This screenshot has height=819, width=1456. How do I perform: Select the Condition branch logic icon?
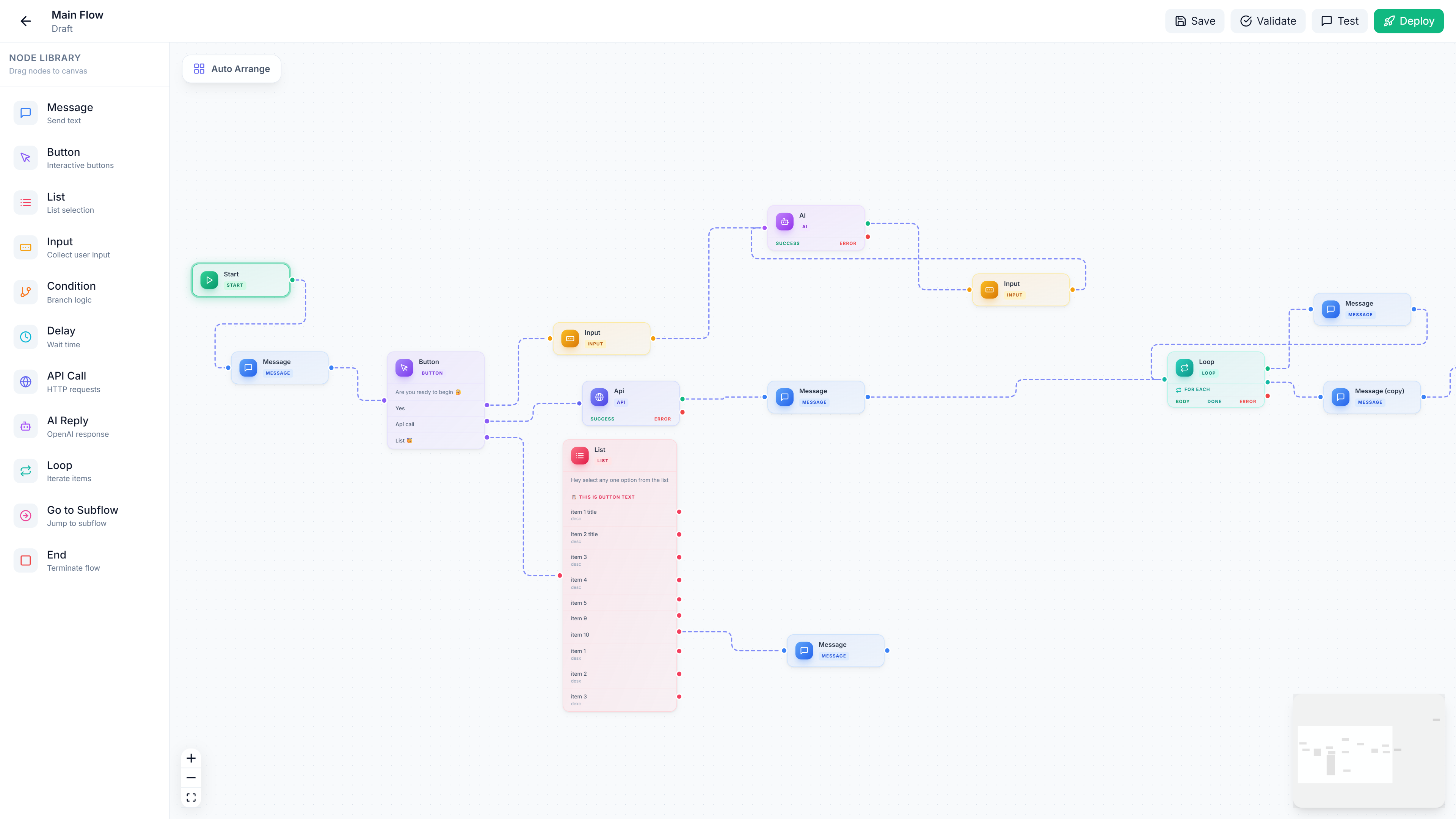tap(25, 292)
